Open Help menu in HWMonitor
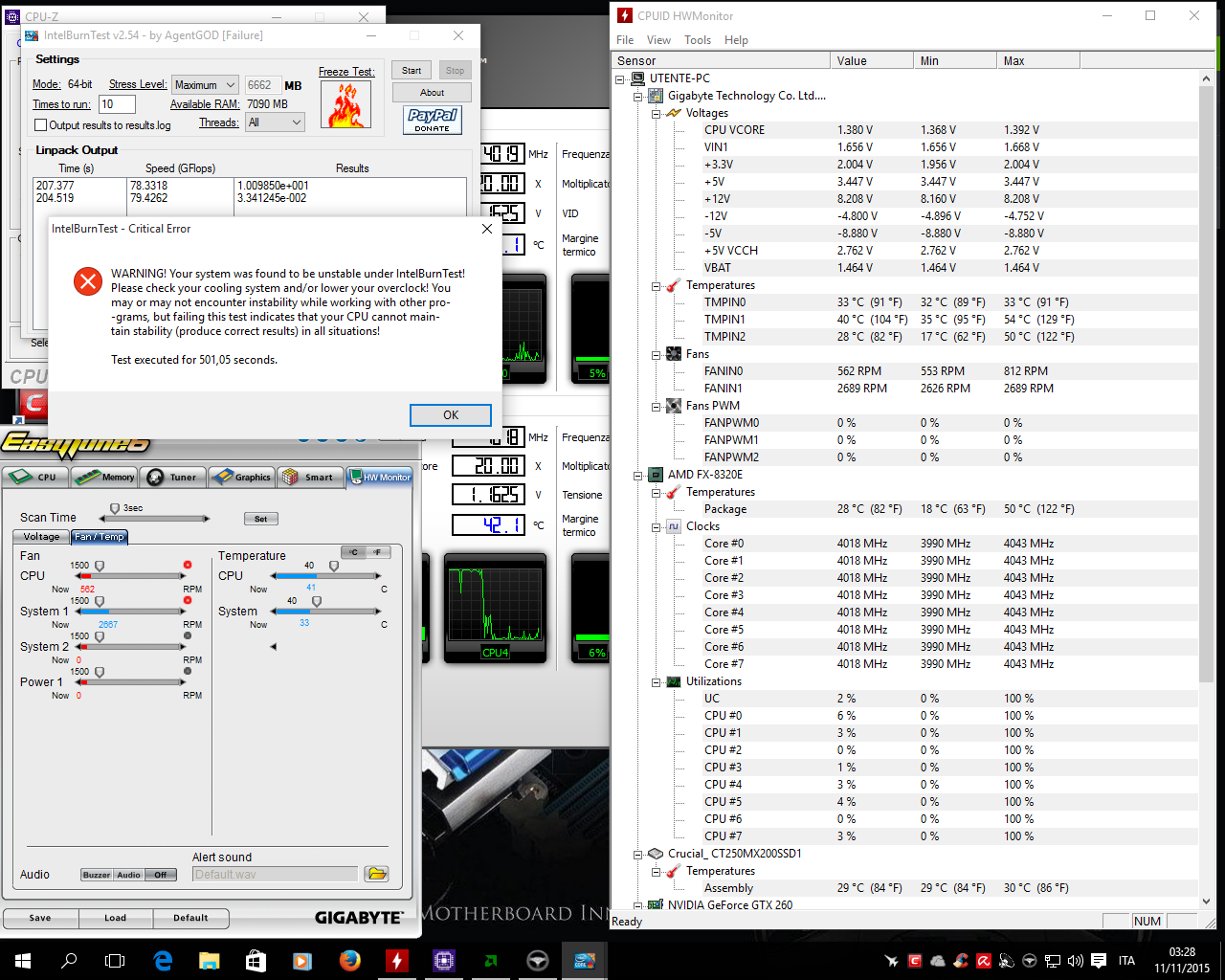1225x980 pixels. click(x=736, y=40)
